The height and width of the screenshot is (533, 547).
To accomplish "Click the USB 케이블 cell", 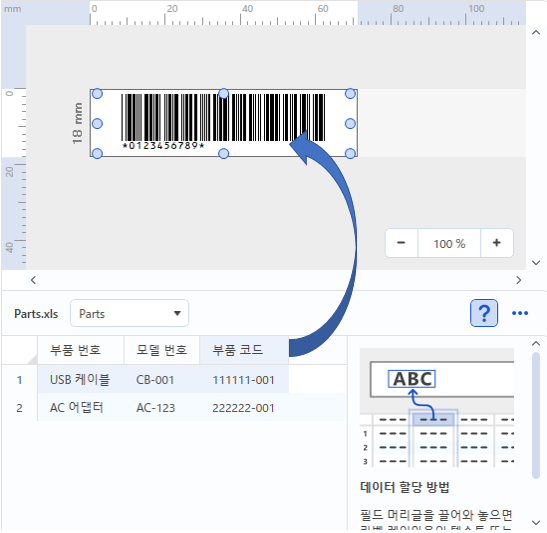I will (x=81, y=380).
